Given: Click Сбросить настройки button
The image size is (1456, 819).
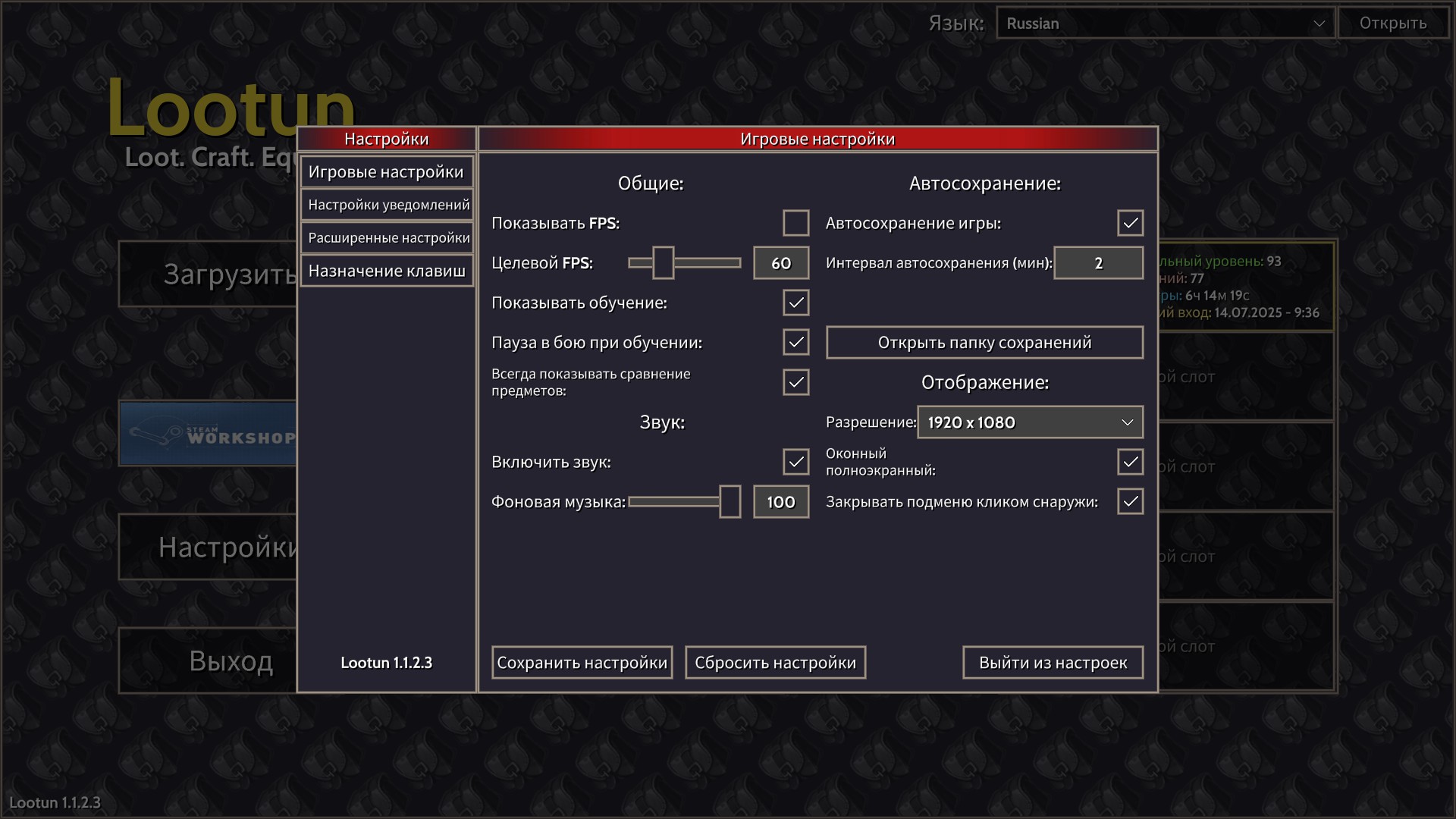Looking at the screenshot, I should point(775,663).
